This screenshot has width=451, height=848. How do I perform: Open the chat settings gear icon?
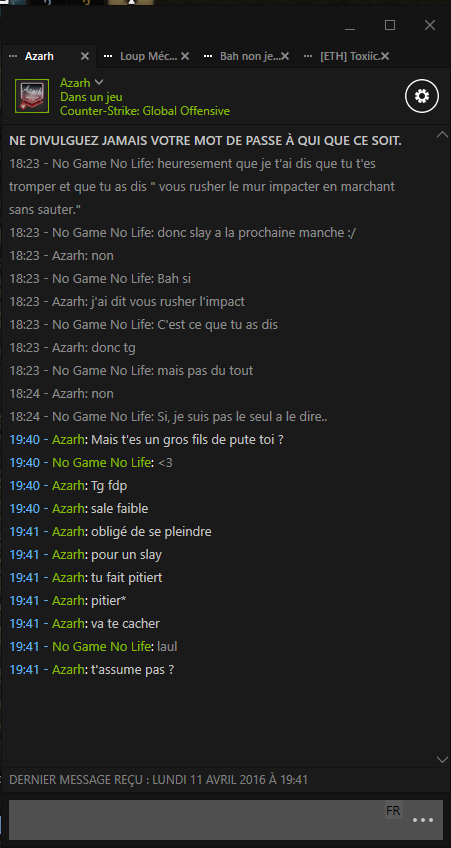coord(421,96)
